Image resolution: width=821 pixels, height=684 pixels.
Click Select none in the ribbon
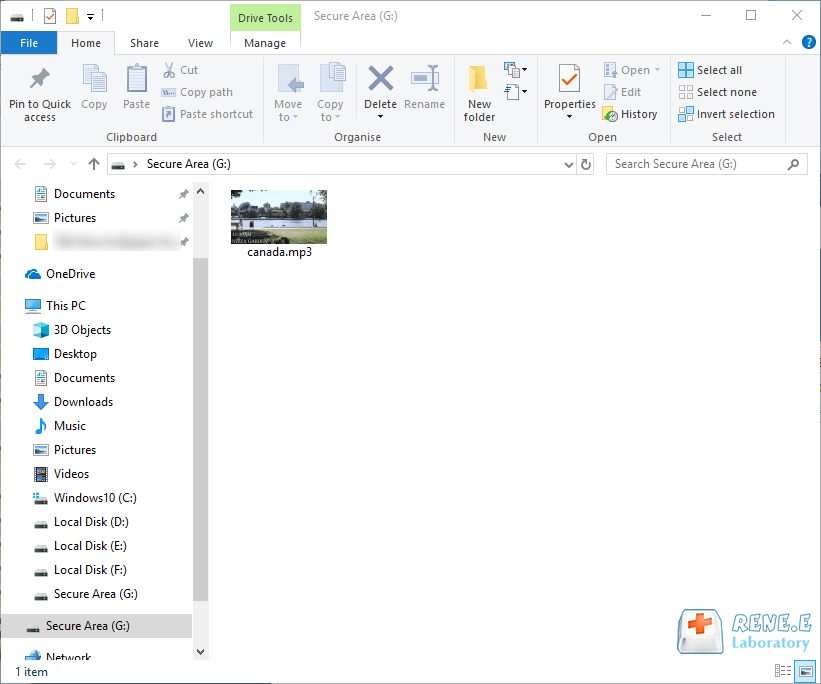point(717,92)
